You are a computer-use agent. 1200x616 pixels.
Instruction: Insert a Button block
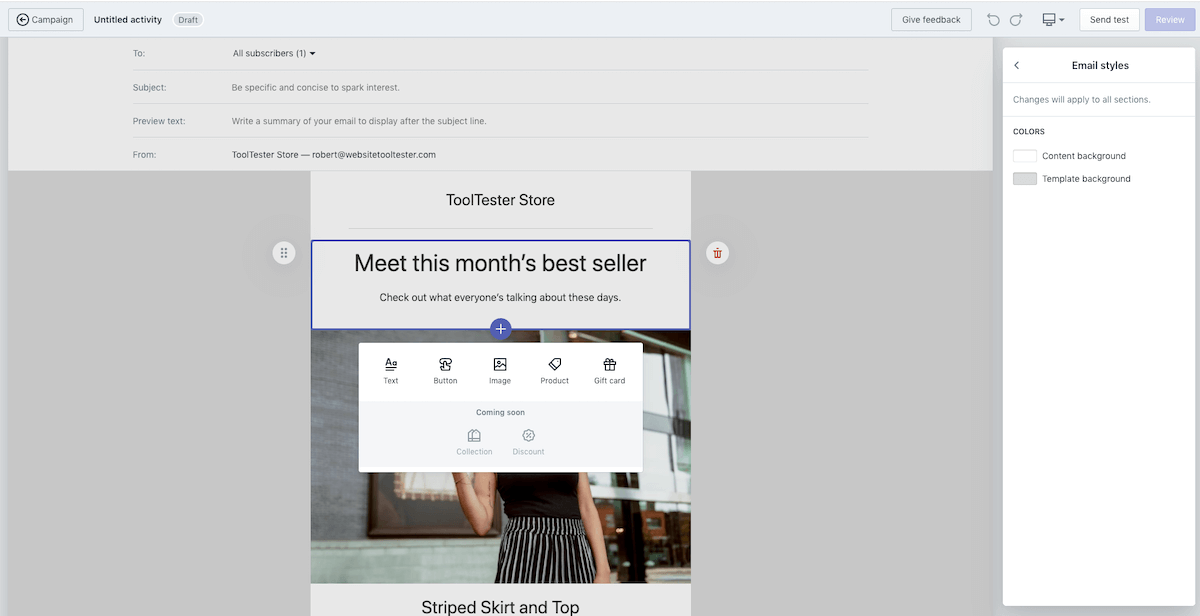[x=445, y=371]
